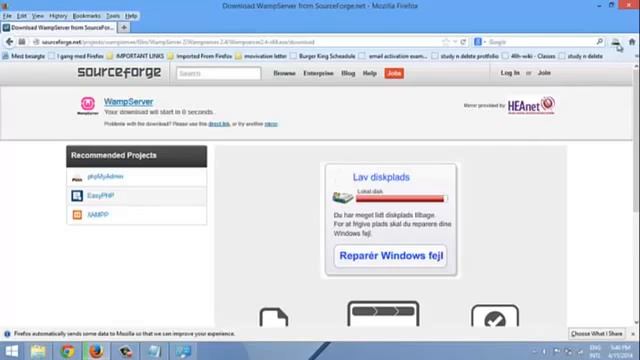Viewport: 640px width, 360px height.
Task: Click the red Jobs button
Action: tap(394, 73)
